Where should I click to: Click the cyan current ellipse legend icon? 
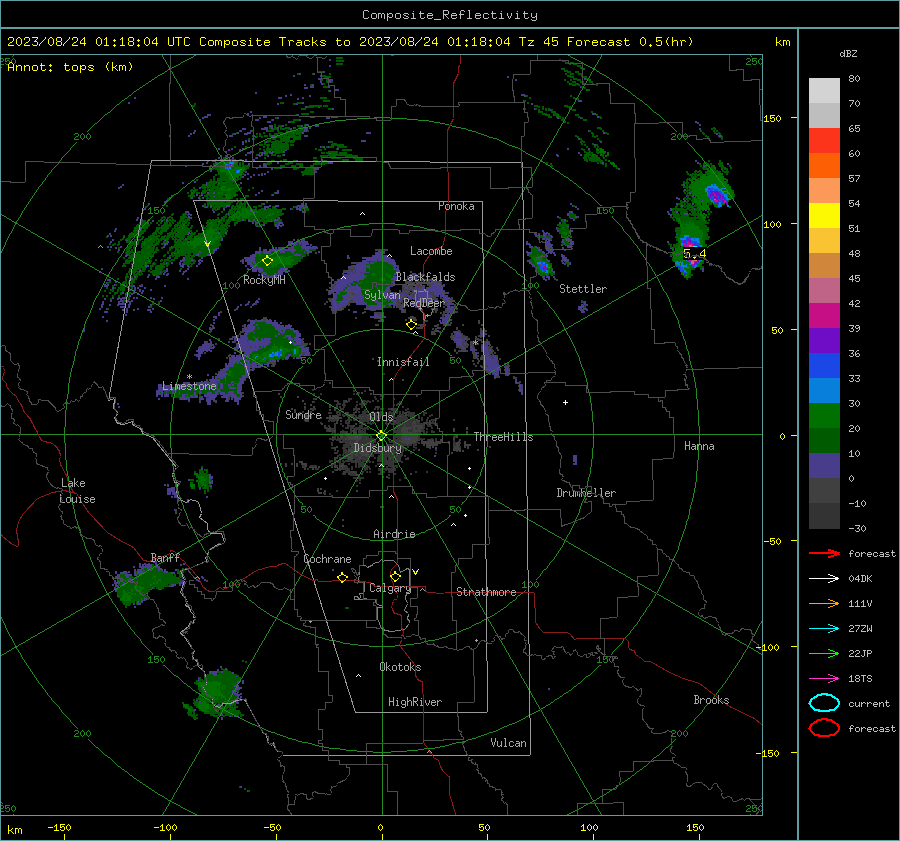824,703
